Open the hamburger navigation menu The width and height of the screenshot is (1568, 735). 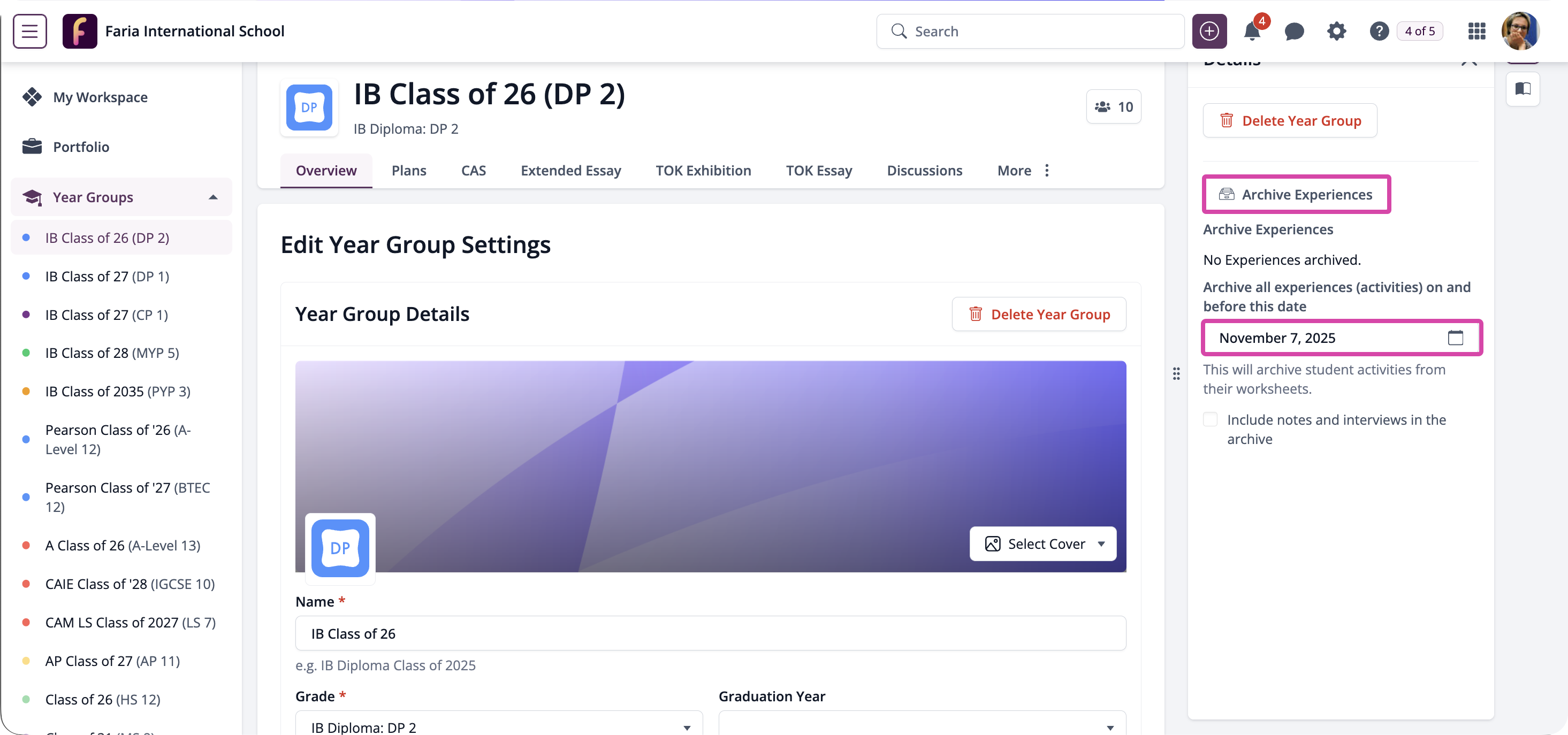click(x=30, y=31)
